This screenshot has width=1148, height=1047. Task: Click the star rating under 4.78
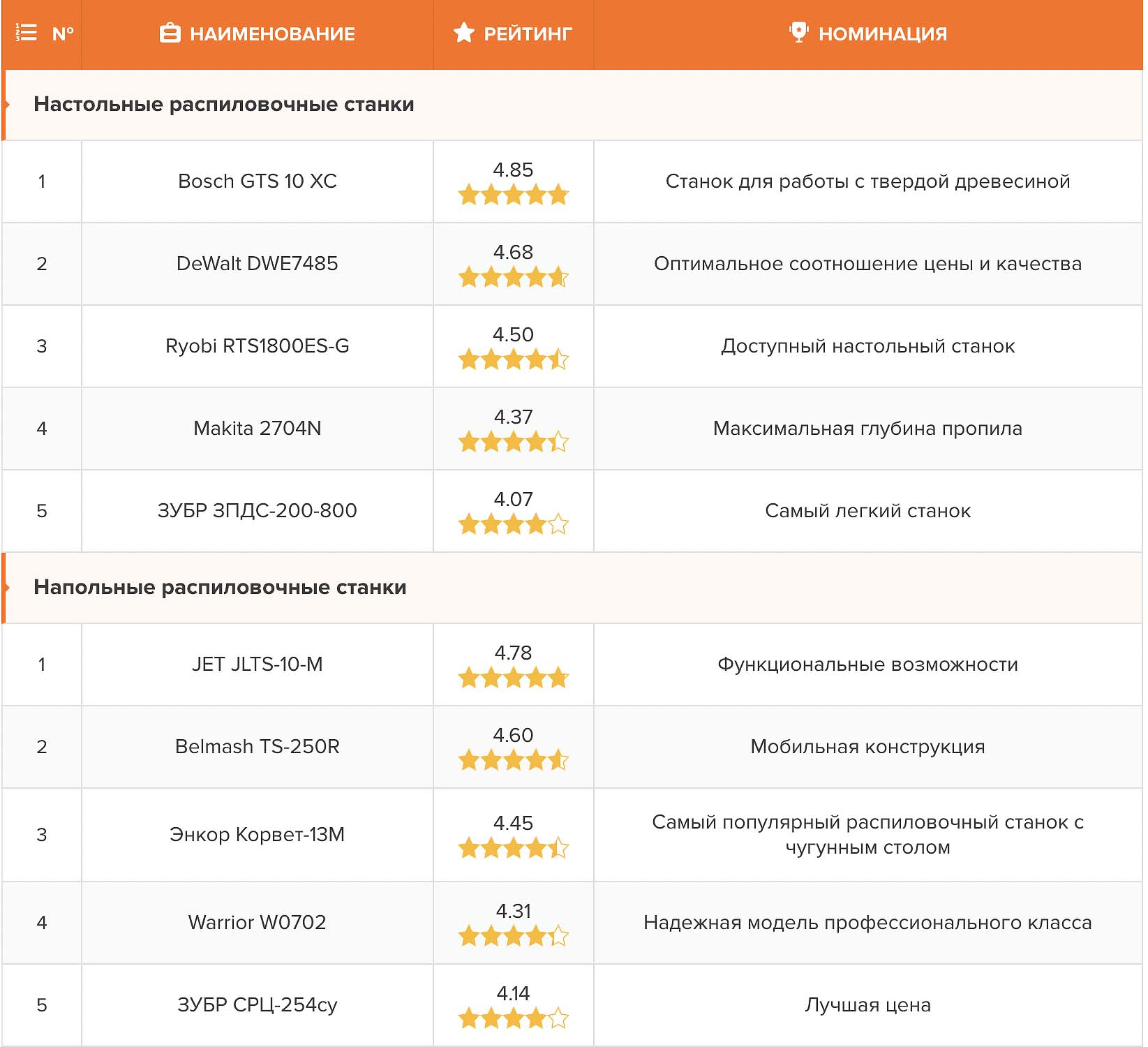pos(513,678)
